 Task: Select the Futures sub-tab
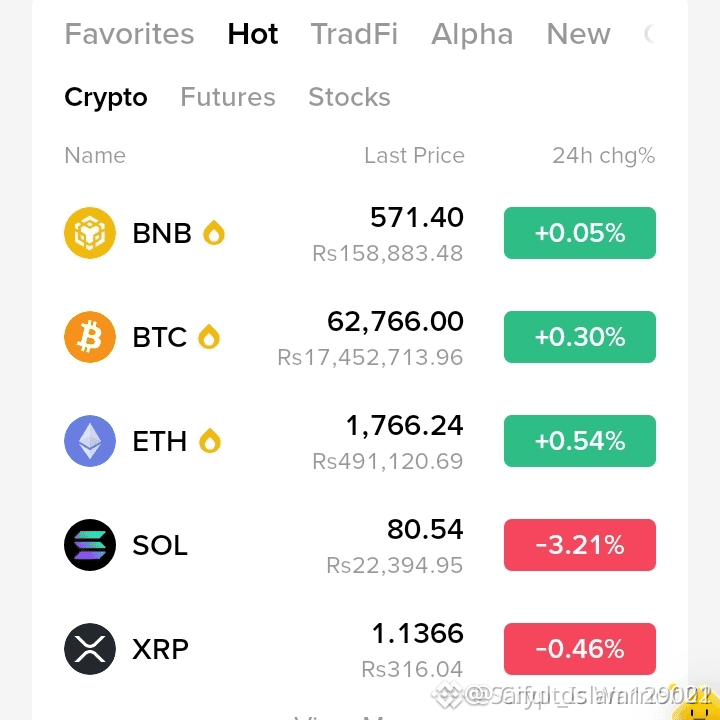pyautogui.click(x=228, y=97)
